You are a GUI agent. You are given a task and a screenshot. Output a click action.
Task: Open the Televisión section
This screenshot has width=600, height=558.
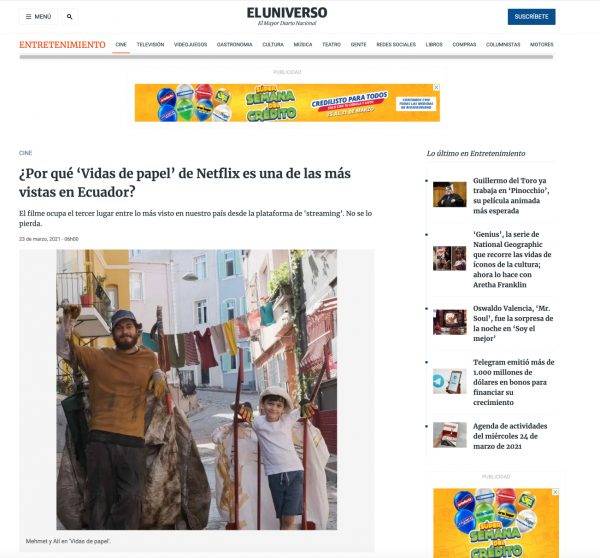pyautogui.click(x=150, y=45)
